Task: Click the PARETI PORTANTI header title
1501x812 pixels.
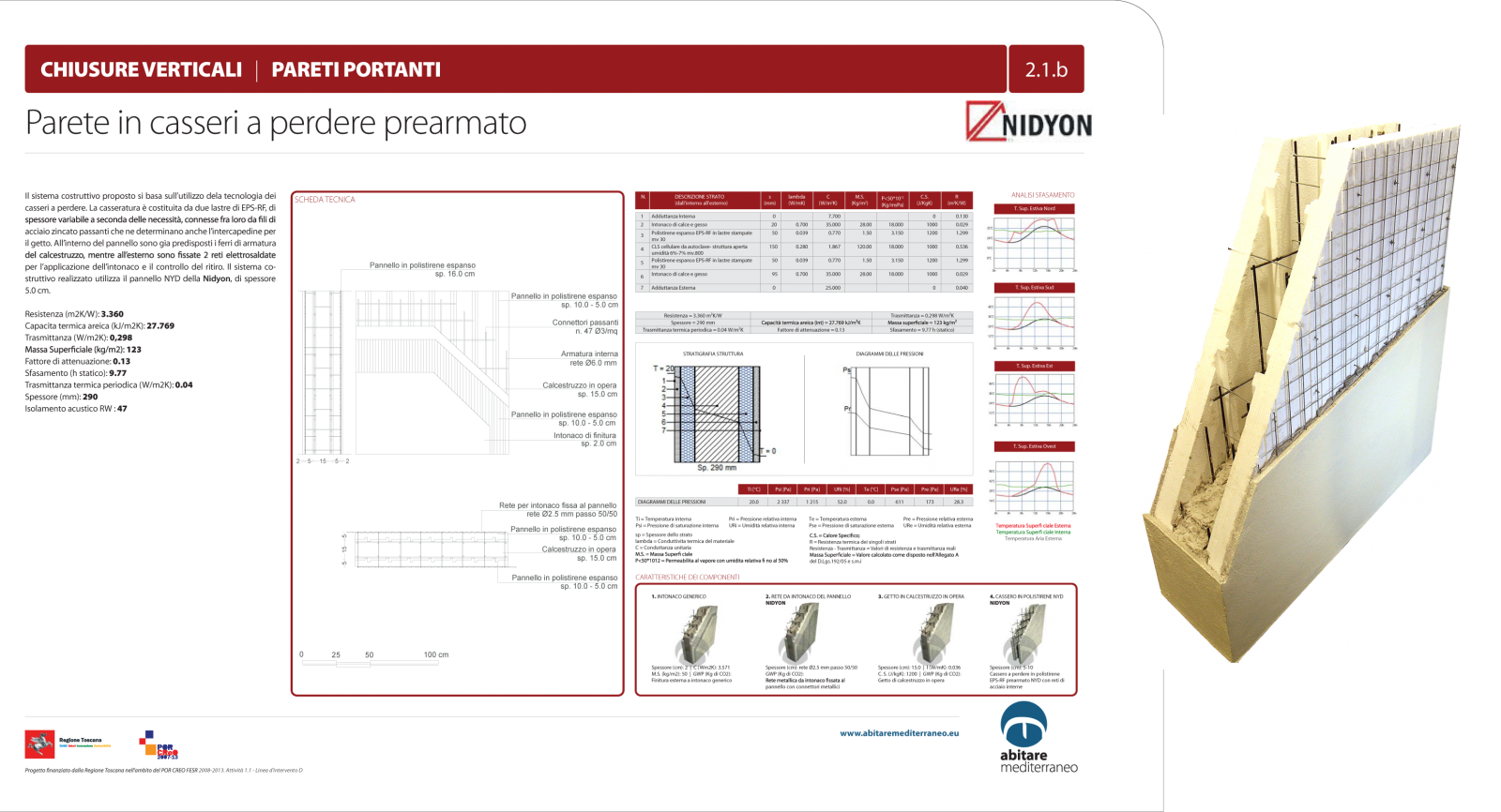Action: (x=356, y=69)
